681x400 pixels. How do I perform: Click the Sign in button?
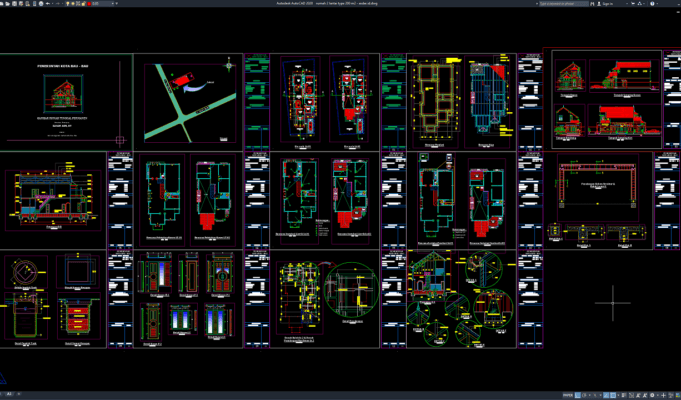tap(607, 4)
